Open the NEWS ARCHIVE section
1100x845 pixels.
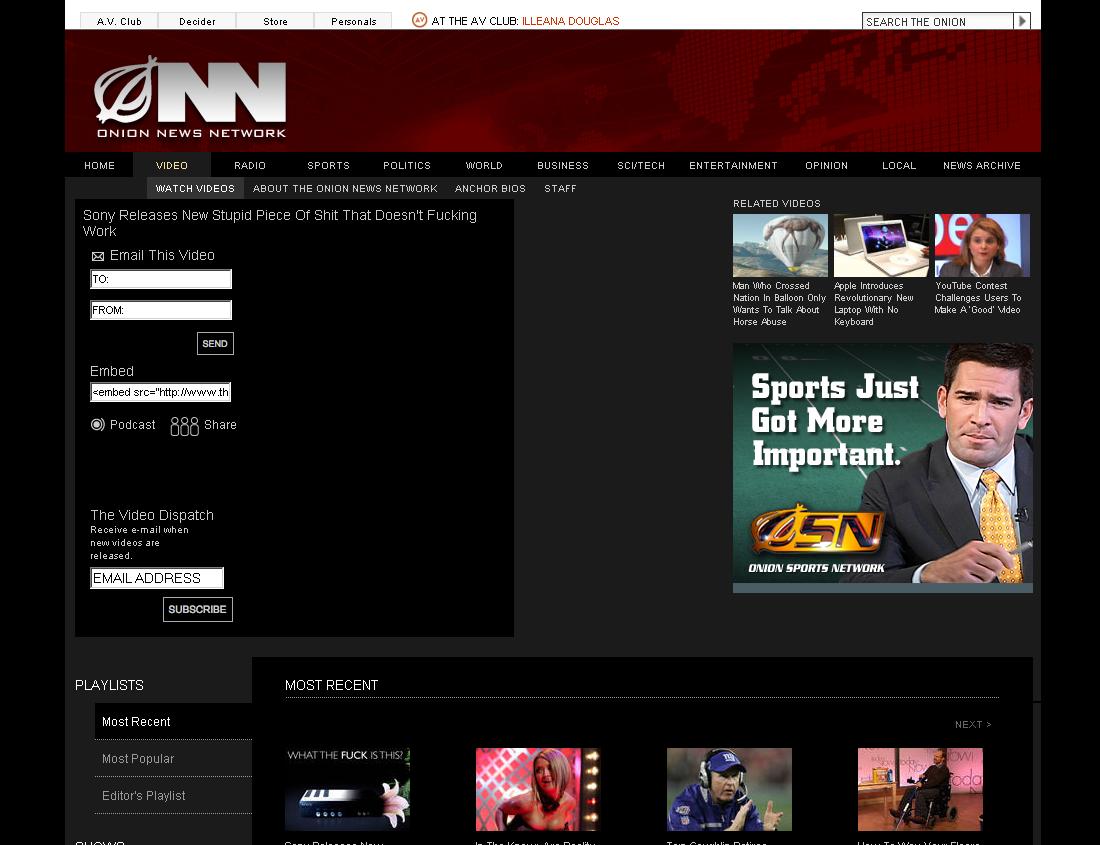981,165
